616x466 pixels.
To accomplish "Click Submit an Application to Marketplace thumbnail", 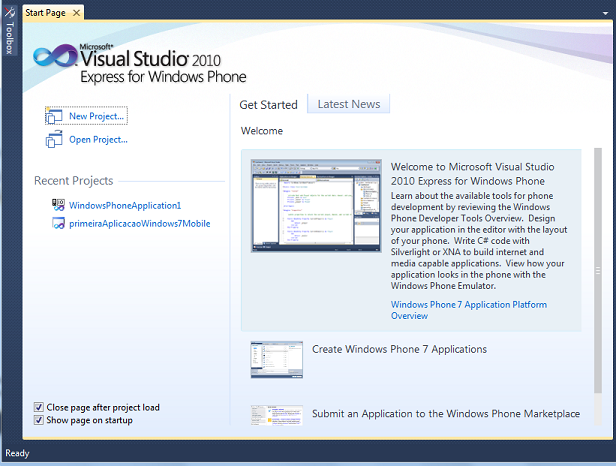I will coord(277,415).
